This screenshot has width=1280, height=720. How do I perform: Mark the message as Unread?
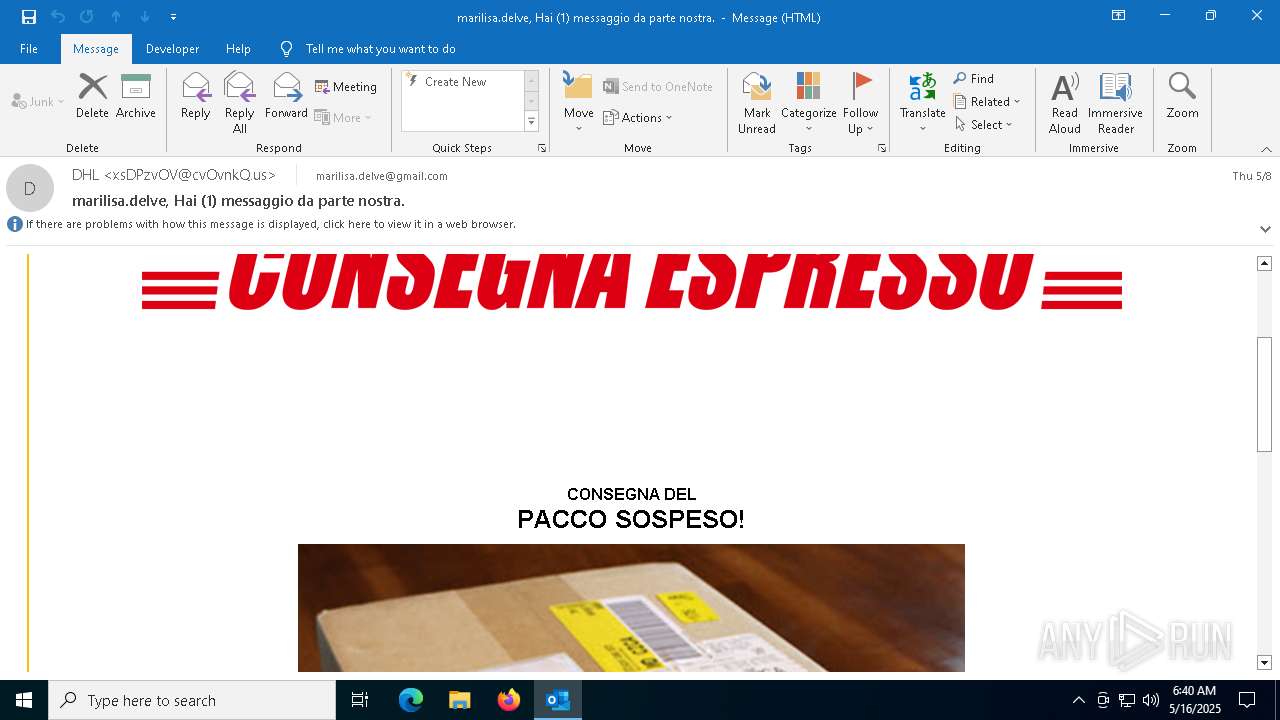tap(757, 103)
